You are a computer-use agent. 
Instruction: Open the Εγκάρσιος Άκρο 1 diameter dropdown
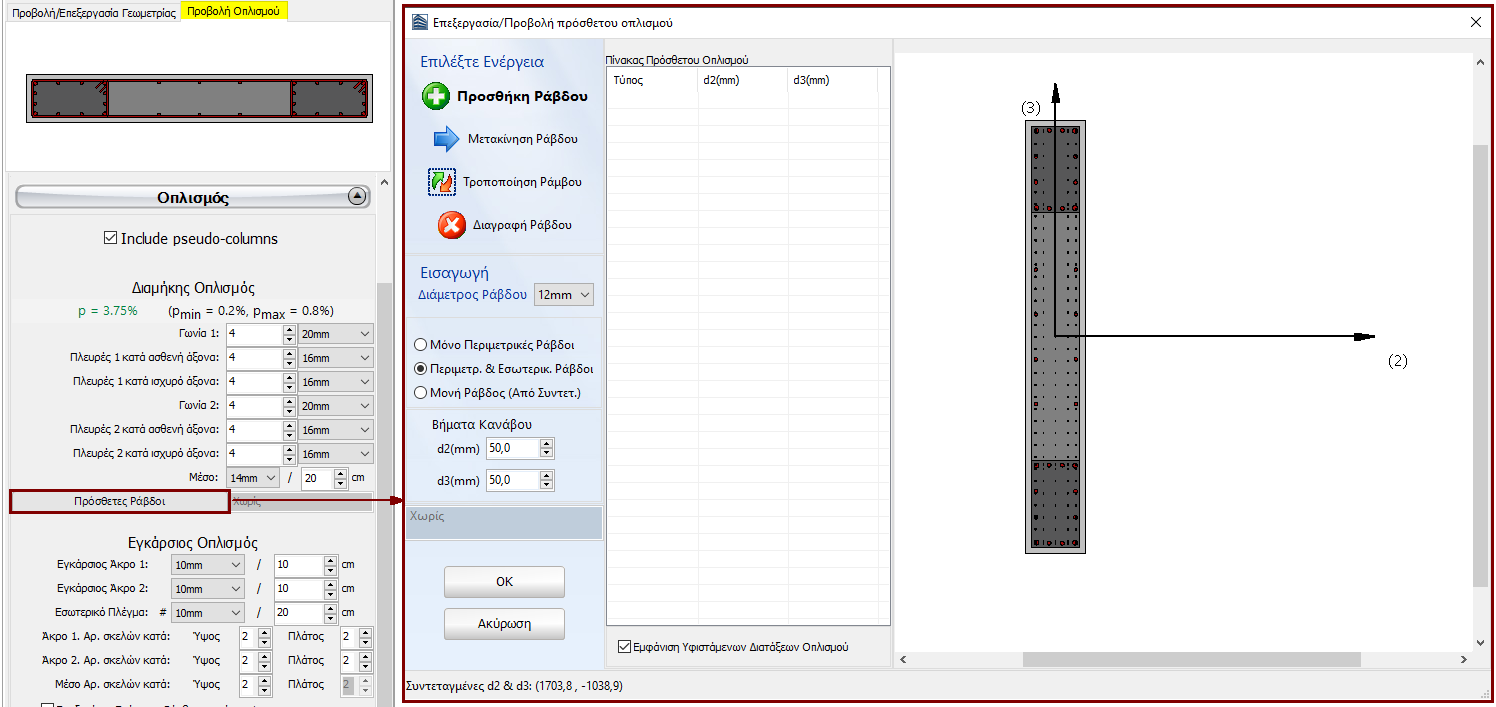[x=207, y=565]
